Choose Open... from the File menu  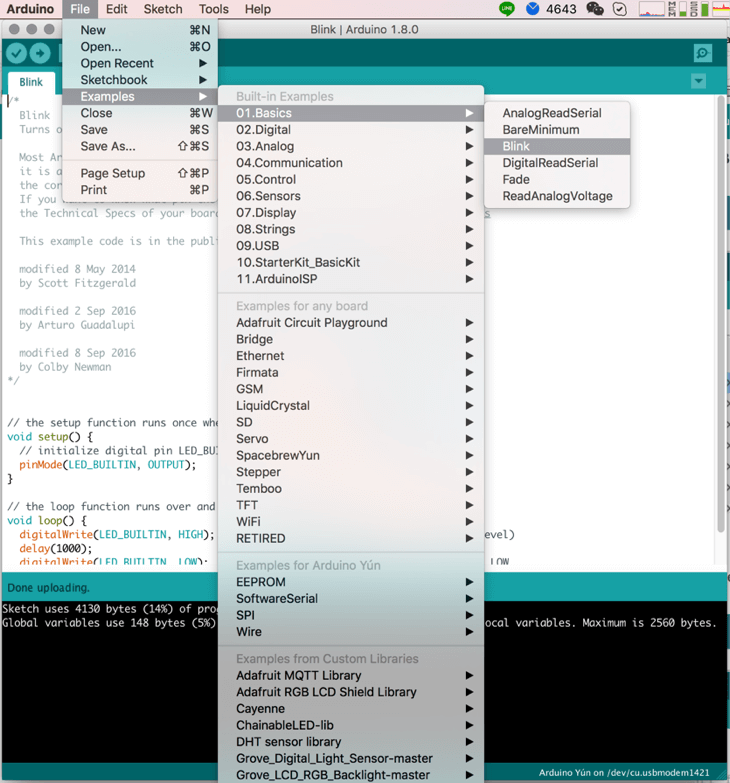(x=140, y=46)
